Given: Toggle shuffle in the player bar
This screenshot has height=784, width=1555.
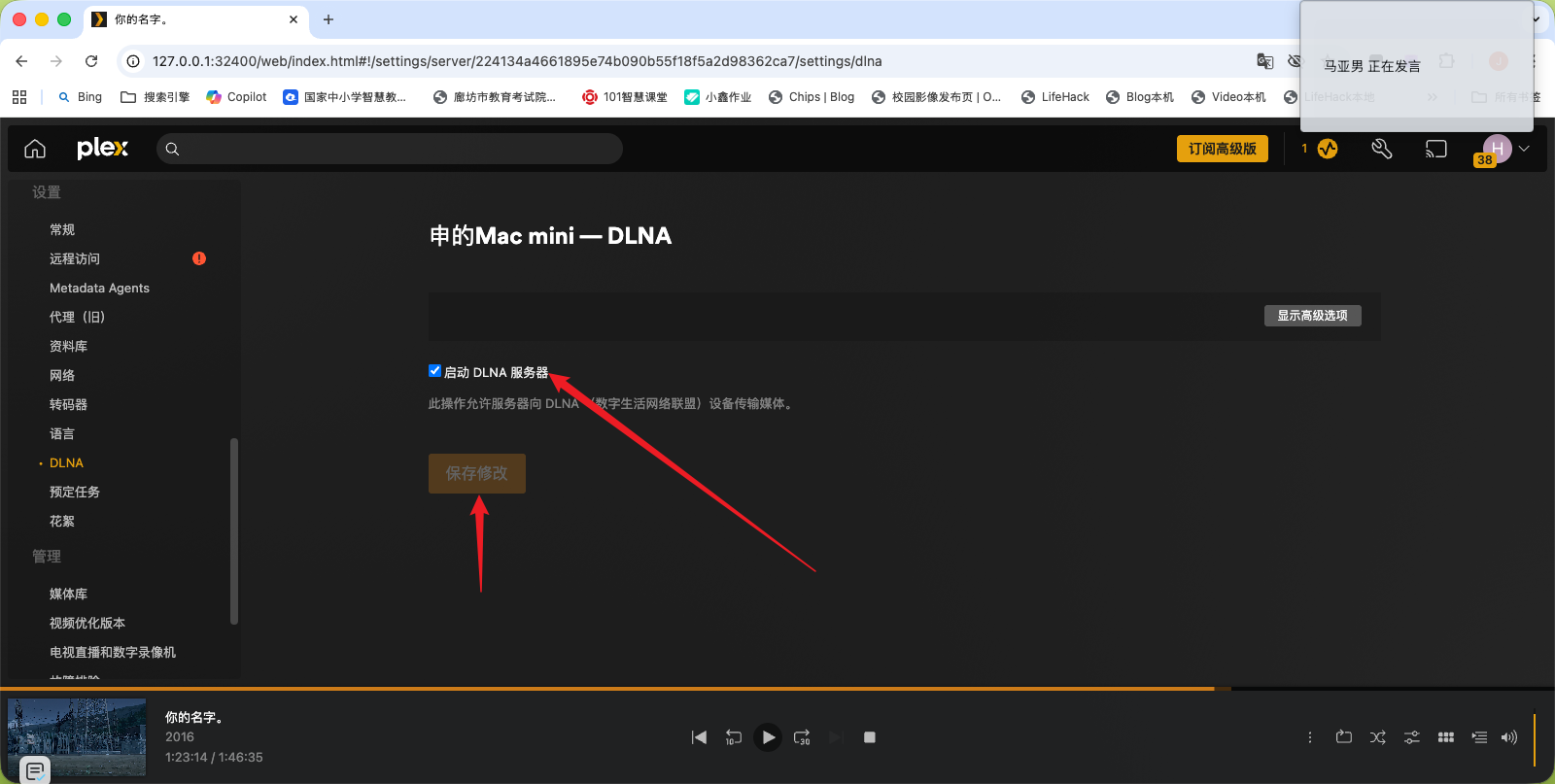Looking at the screenshot, I should pos(1378,737).
